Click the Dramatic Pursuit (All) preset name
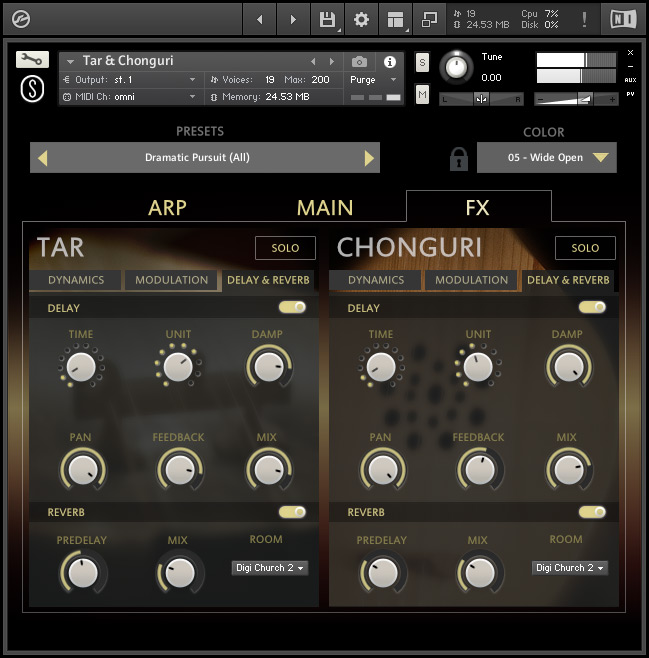Image resolution: width=649 pixels, height=658 pixels. (x=197, y=157)
